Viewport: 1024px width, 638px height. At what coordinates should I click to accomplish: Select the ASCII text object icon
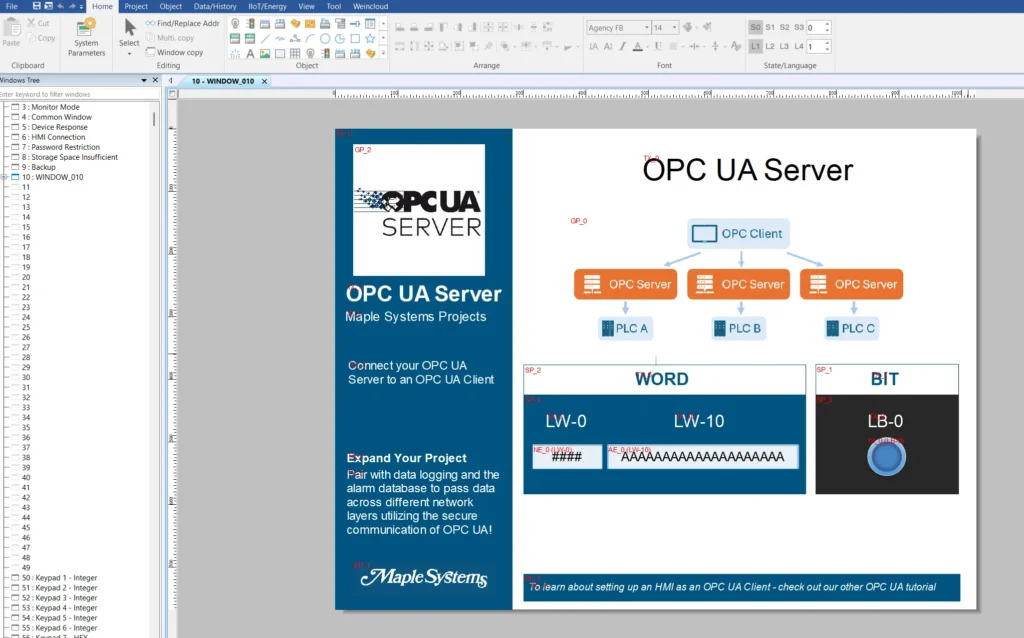click(x=250, y=39)
